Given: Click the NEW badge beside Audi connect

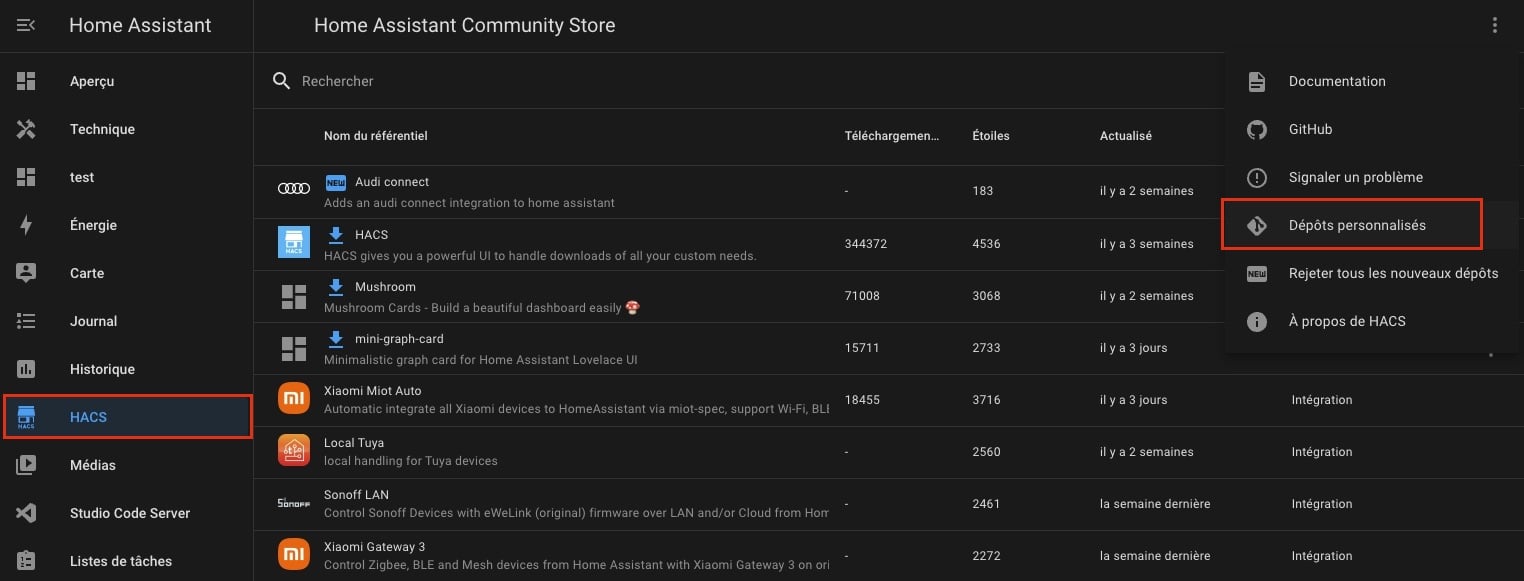Looking at the screenshot, I should click(x=335, y=183).
